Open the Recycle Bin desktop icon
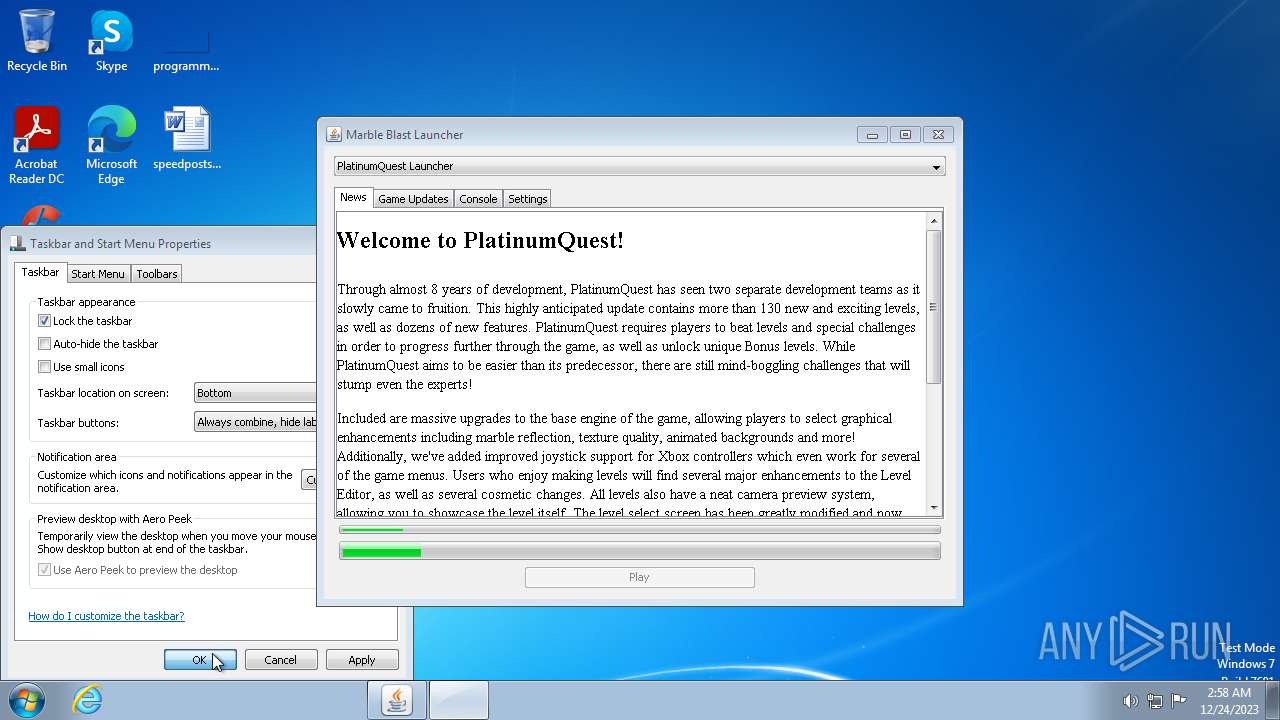The height and width of the screenshot is (720, 1280). 37,41
